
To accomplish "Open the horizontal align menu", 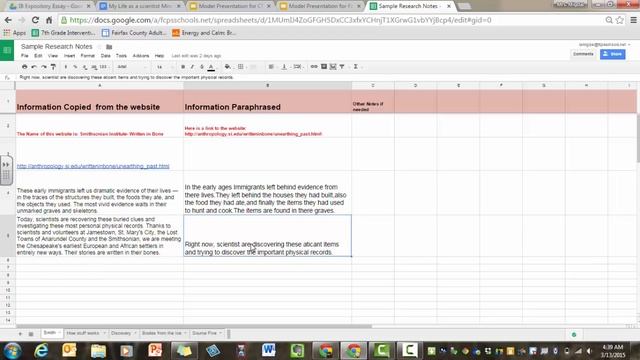I will [271, 67].
